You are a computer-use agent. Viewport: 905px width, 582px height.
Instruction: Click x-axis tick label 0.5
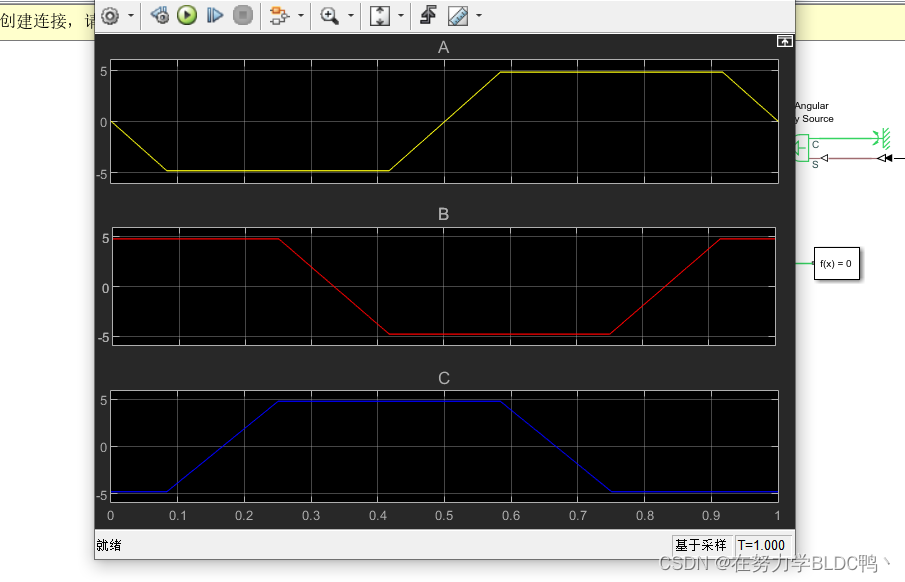click(x=444, y=516)
